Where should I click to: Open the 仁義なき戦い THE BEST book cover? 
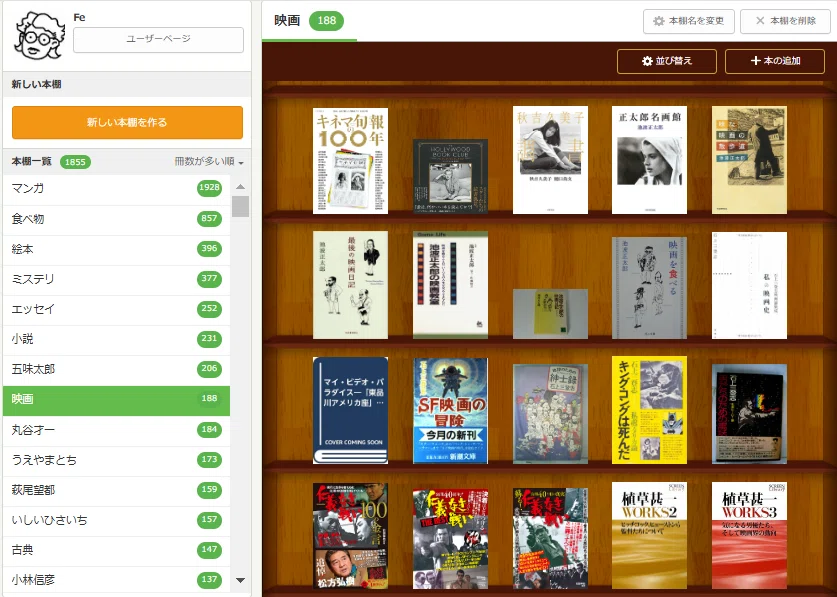450,538
